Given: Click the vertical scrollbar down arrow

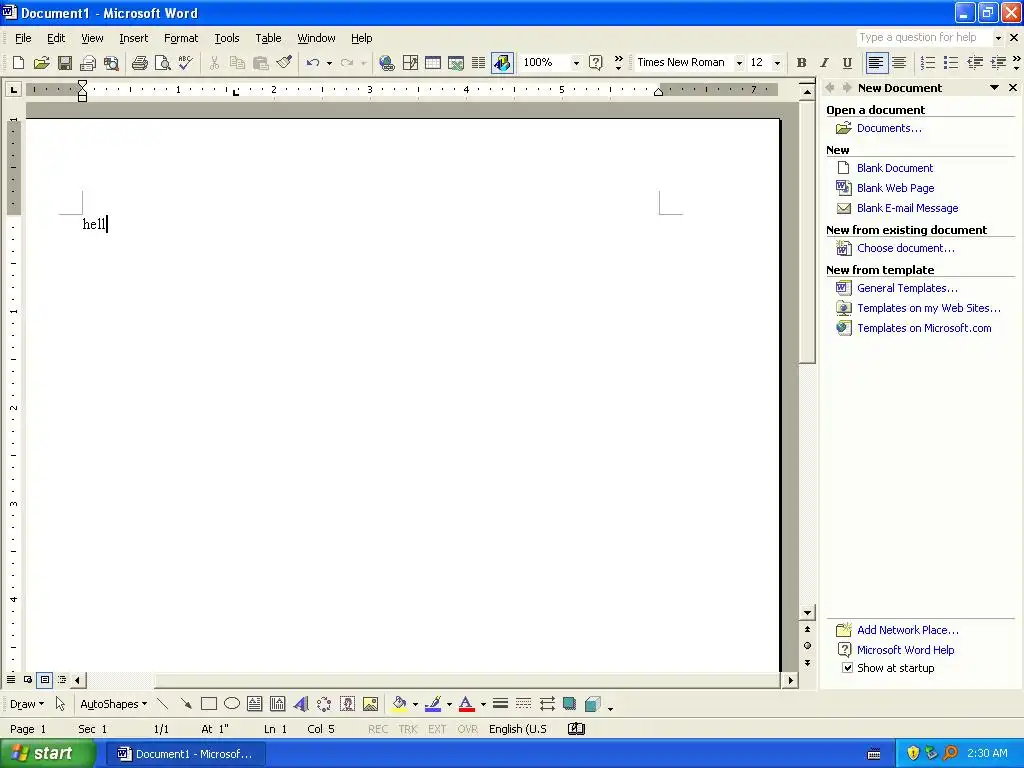Looking at the screenshot, I should (807, 613).
